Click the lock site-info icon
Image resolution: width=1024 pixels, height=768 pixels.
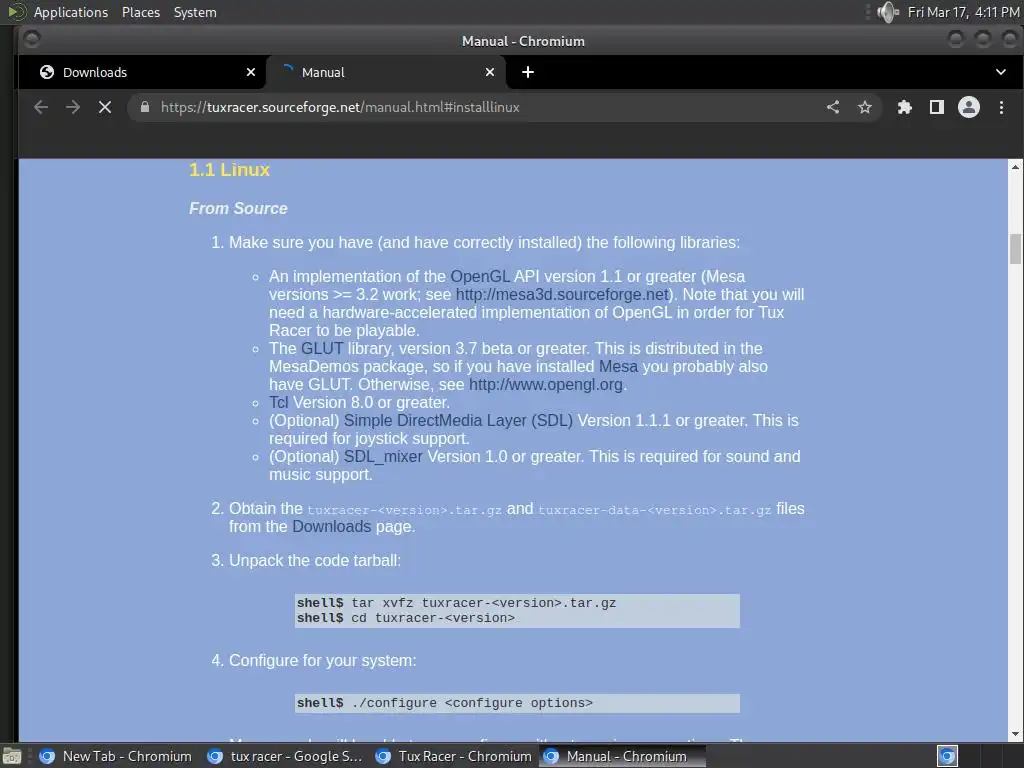[x=145, y=107]
